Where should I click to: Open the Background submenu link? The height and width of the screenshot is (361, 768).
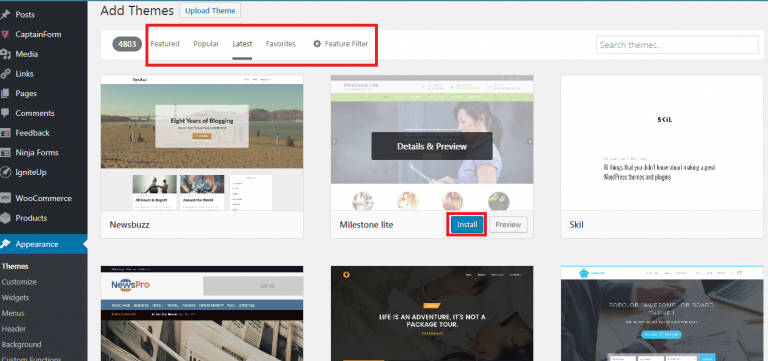[22, 345]
